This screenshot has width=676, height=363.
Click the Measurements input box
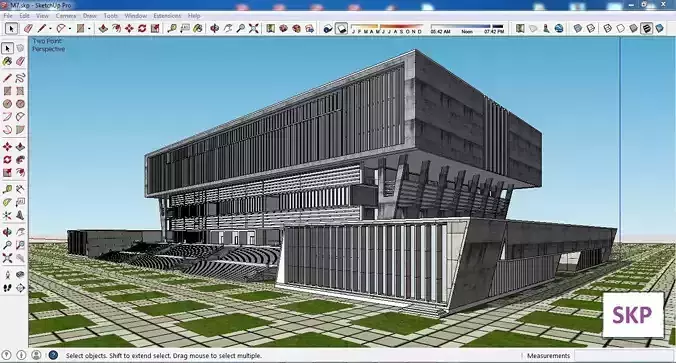tap(623, 356)
